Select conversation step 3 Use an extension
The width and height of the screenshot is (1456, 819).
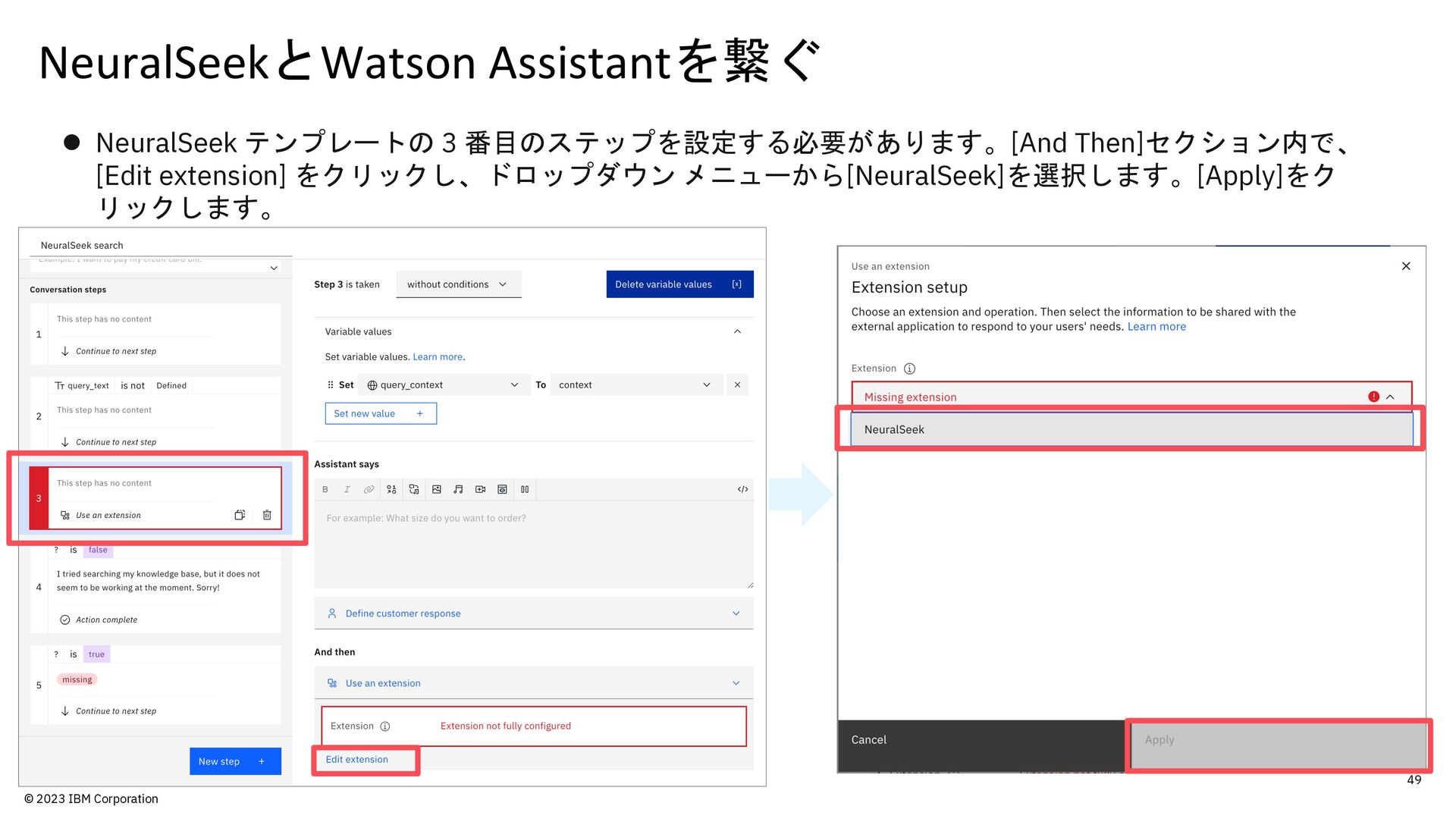click(x=155, y=498)
